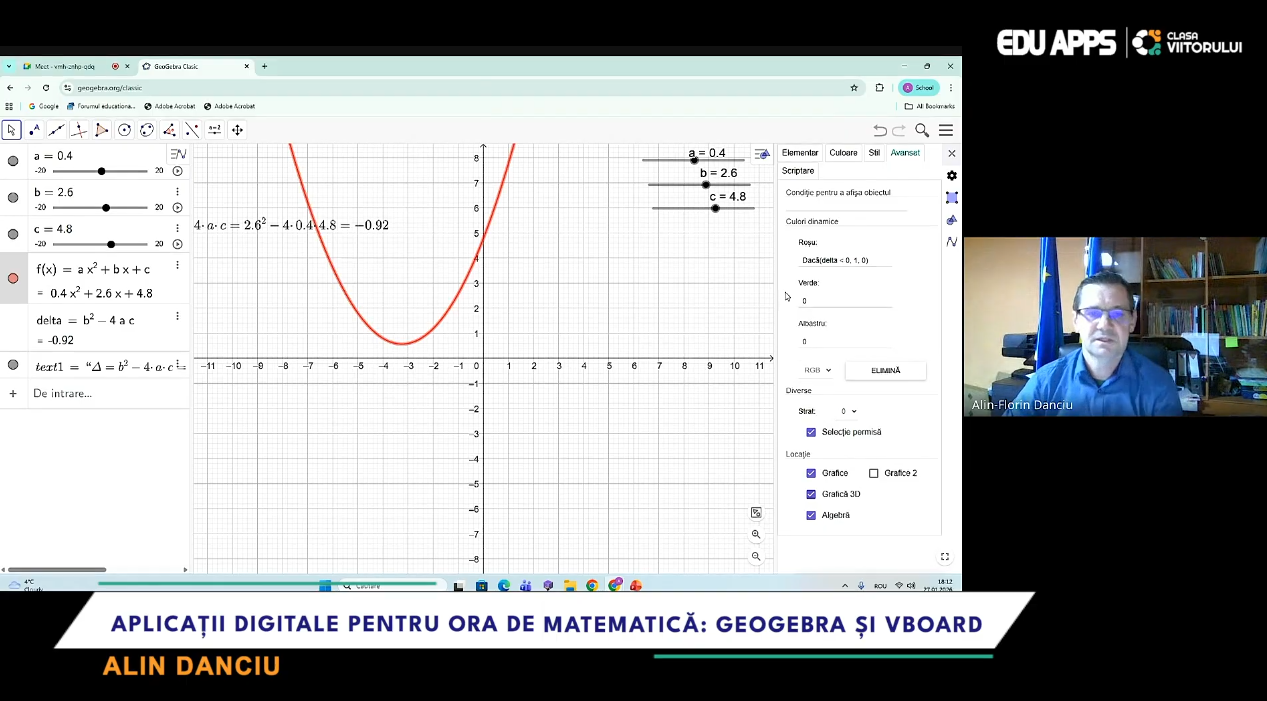Image resolution: width=1267 pixels, height=701 pixels.
Task: Play animation for slider b
Action: click(178, 208)
